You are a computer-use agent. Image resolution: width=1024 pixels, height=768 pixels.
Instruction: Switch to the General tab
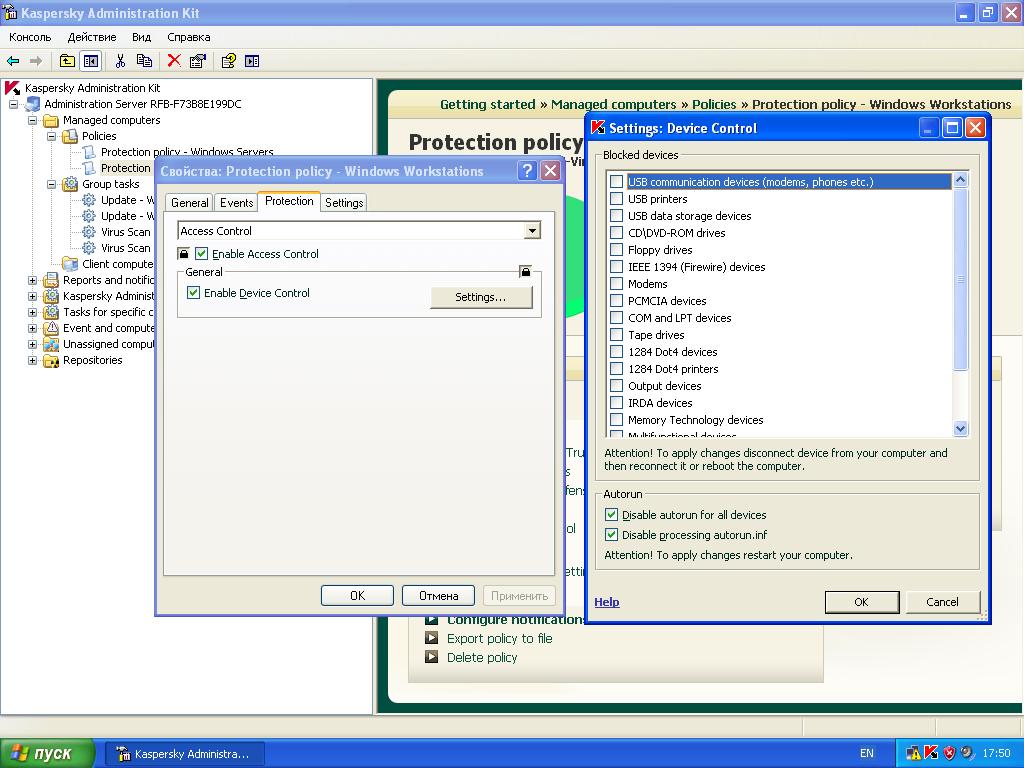point(189,202)
